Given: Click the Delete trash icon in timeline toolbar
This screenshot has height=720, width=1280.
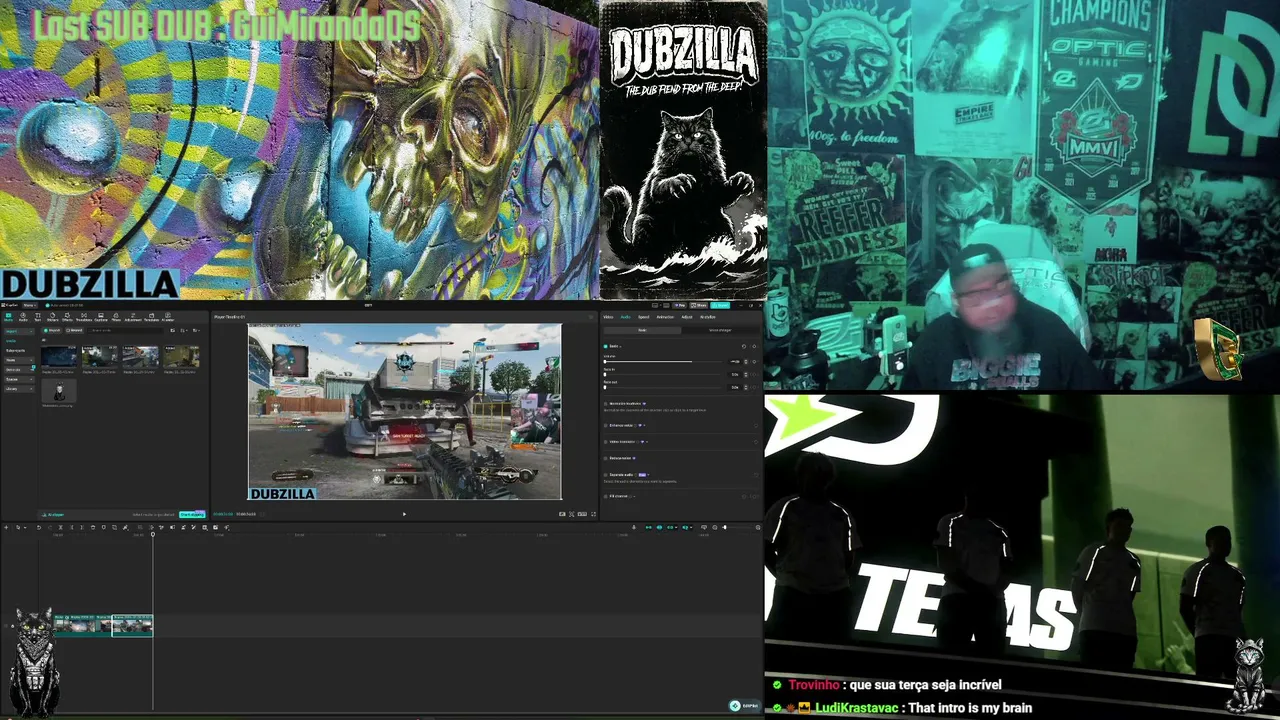Looking at the screenshot, I should (x=93, y=527).
